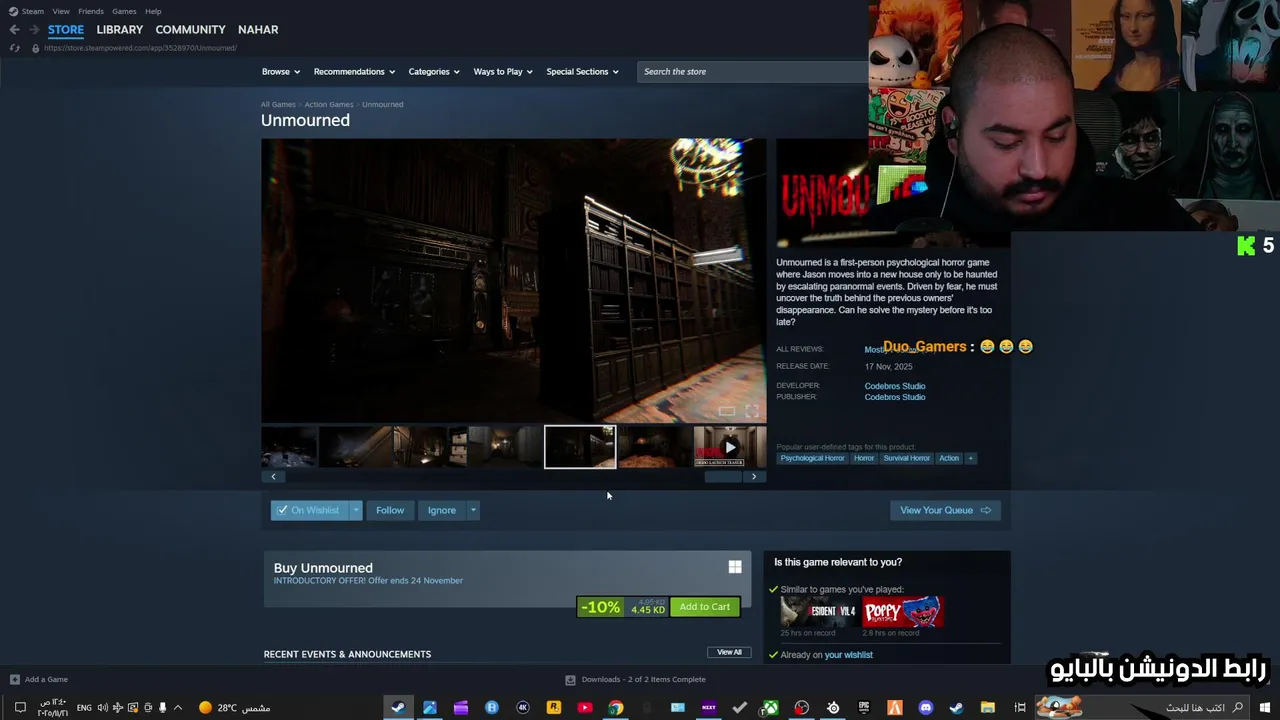Screen dimensions: 1280x720
Task: Click the Psychological Horror tag
Action: point(812,458)
